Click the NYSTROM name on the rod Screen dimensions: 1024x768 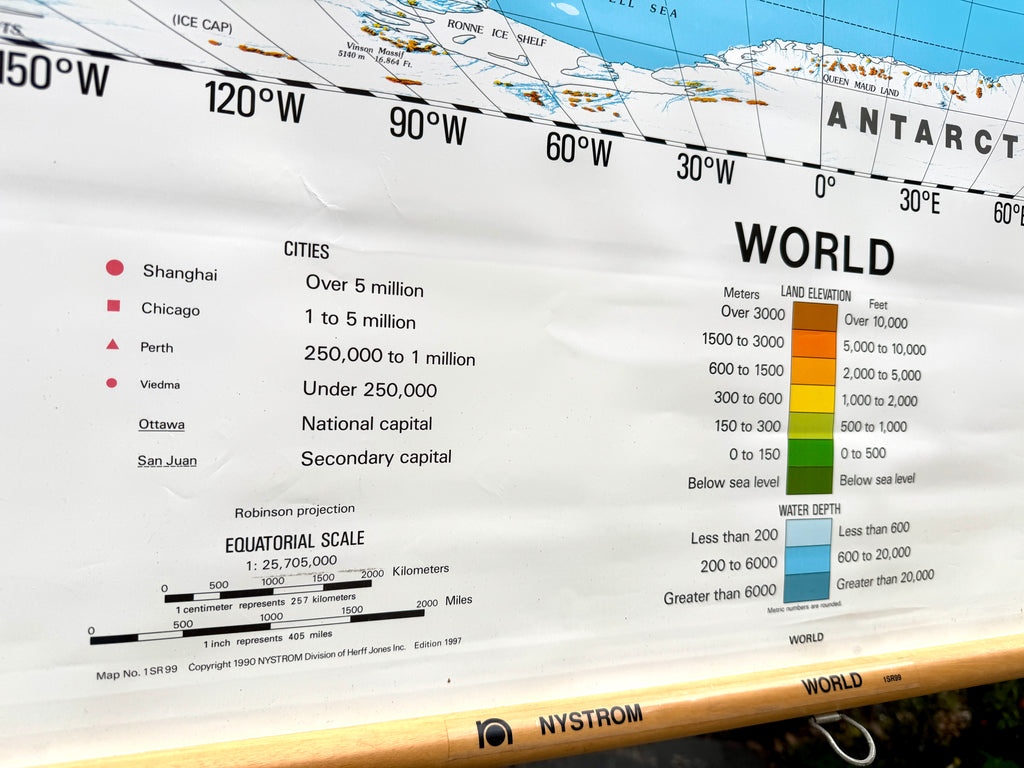[x=590, y=720]
